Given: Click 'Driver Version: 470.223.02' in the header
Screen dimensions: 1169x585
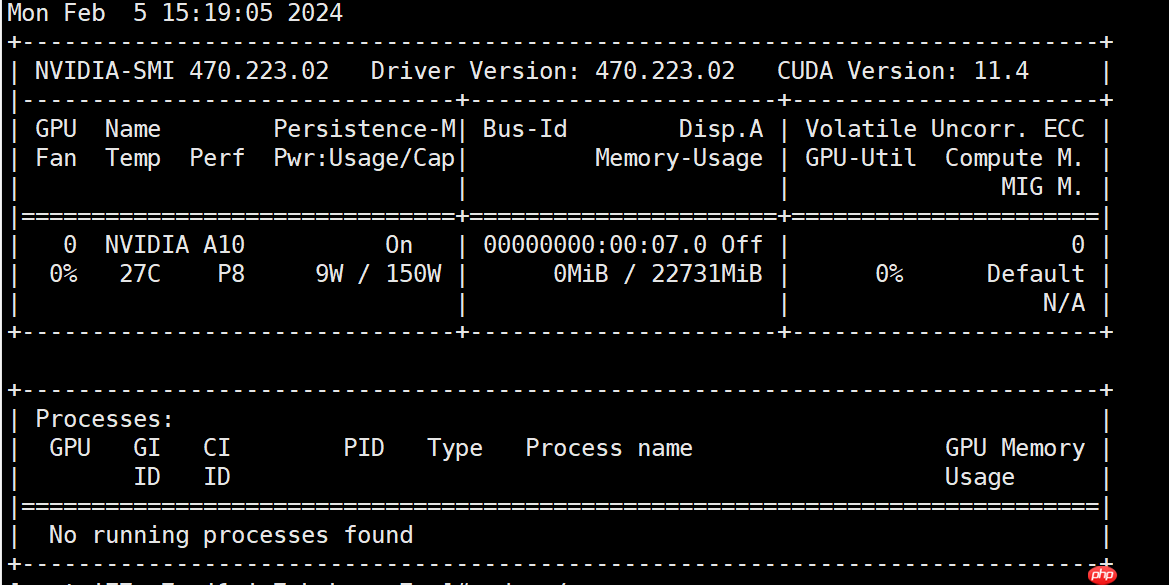Looking at the screenshot, I should tap(552, 71).
